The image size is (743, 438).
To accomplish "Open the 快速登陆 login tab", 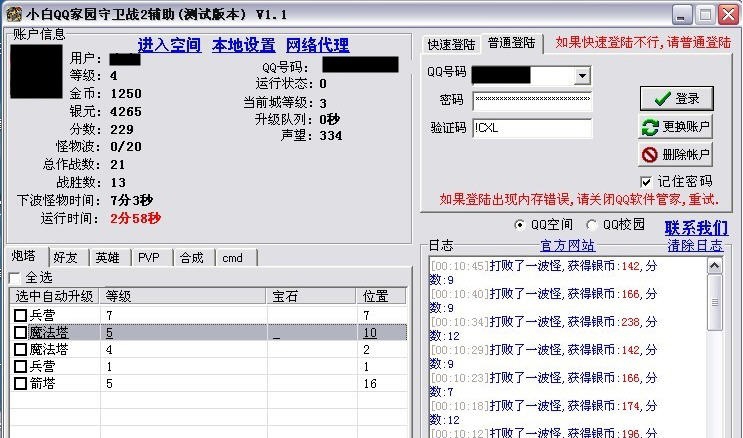I will pos(451,45).
